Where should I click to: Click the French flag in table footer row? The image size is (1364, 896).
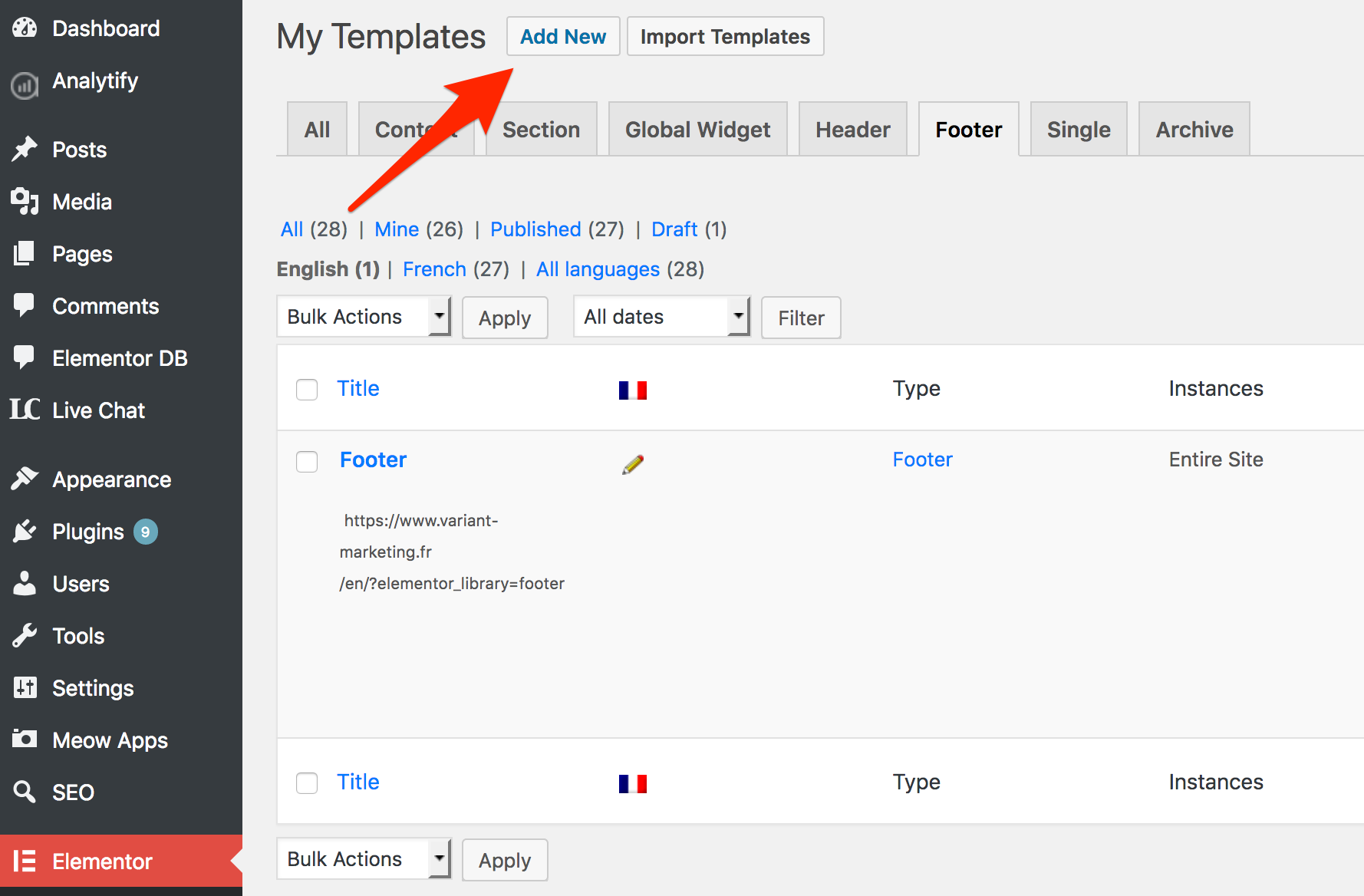pos(633,784)
